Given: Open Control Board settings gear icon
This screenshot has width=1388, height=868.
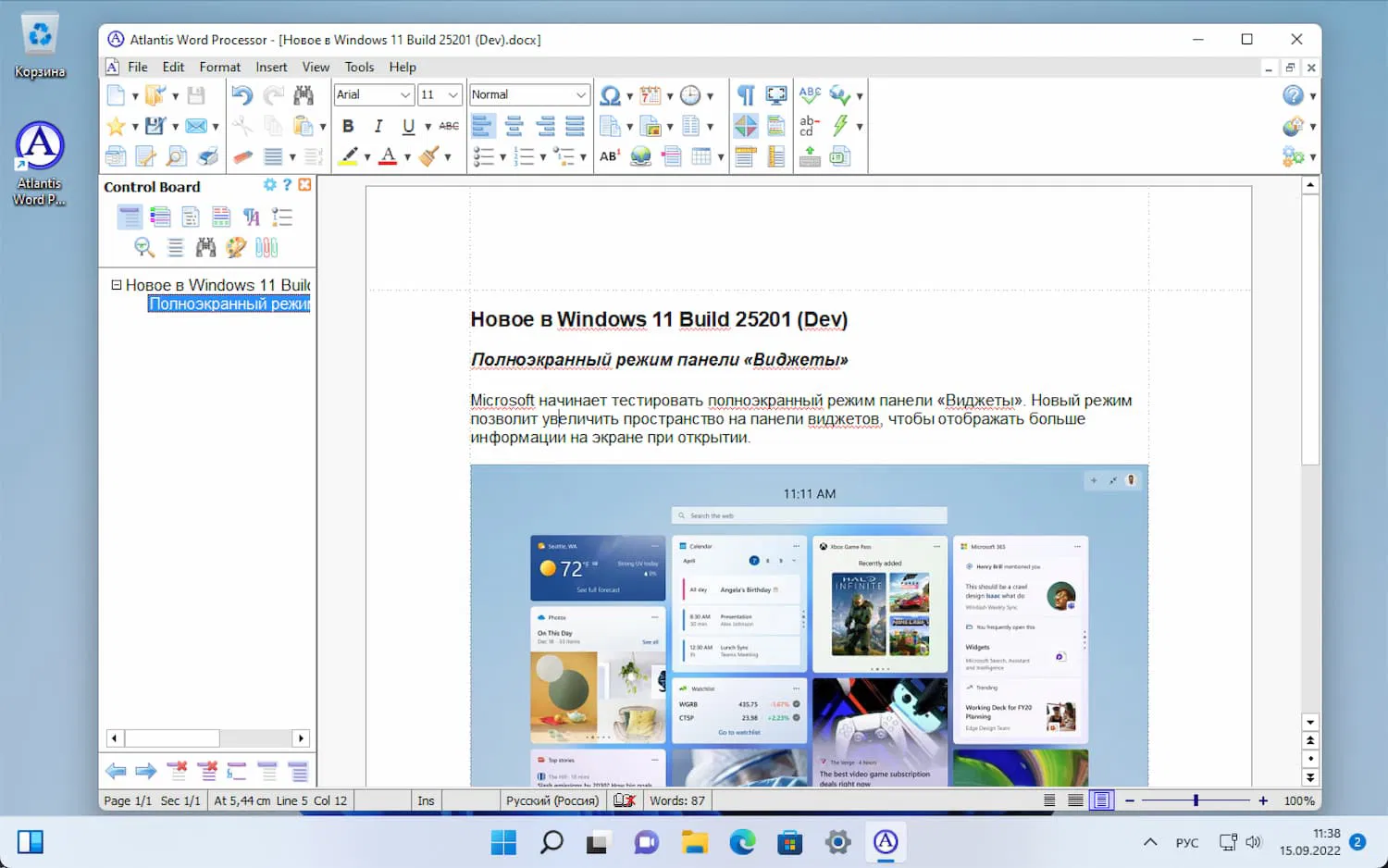Looking at the screenshot, I should [270, 185].
